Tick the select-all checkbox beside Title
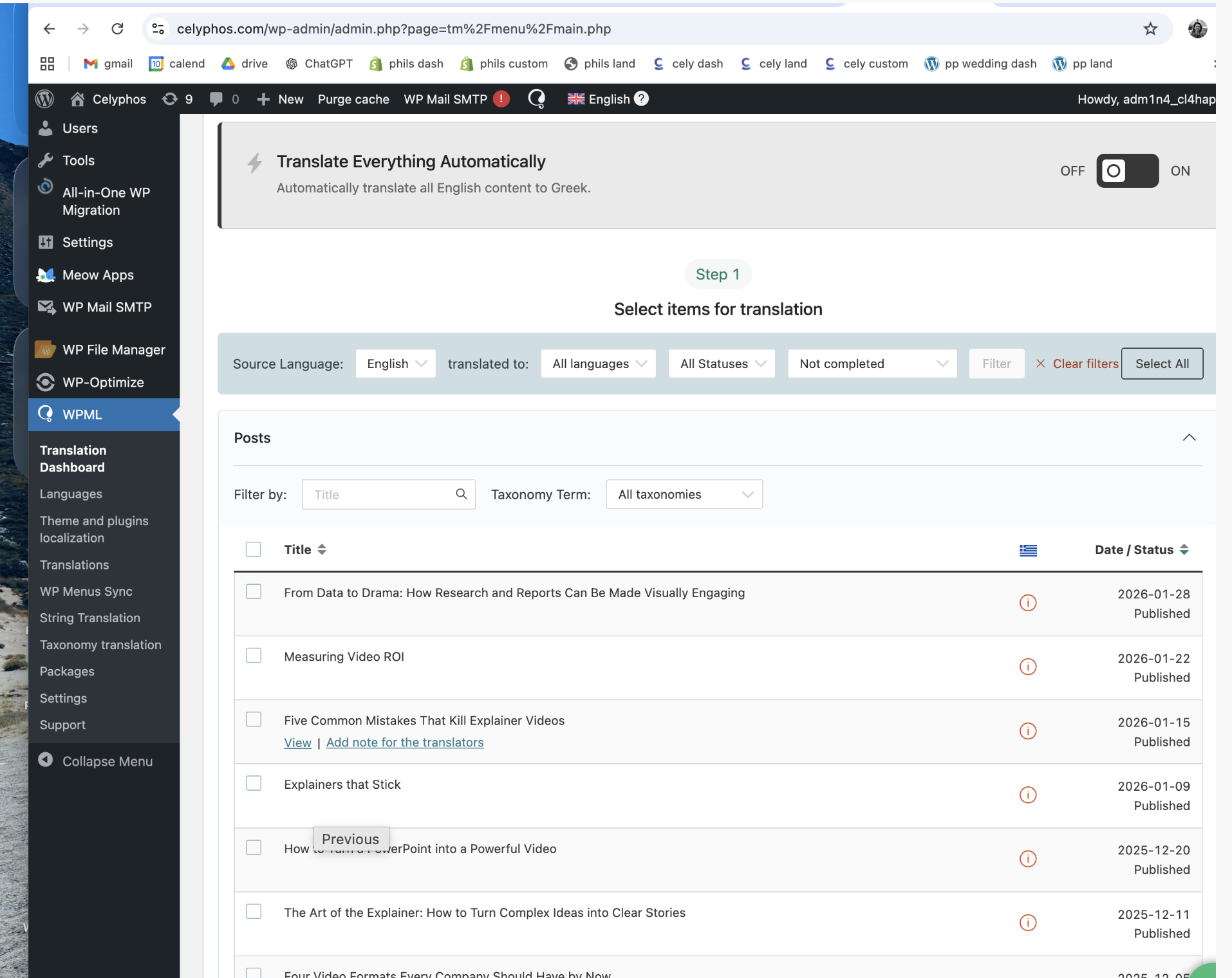1232x978 pixels. (x=254, y=549)
